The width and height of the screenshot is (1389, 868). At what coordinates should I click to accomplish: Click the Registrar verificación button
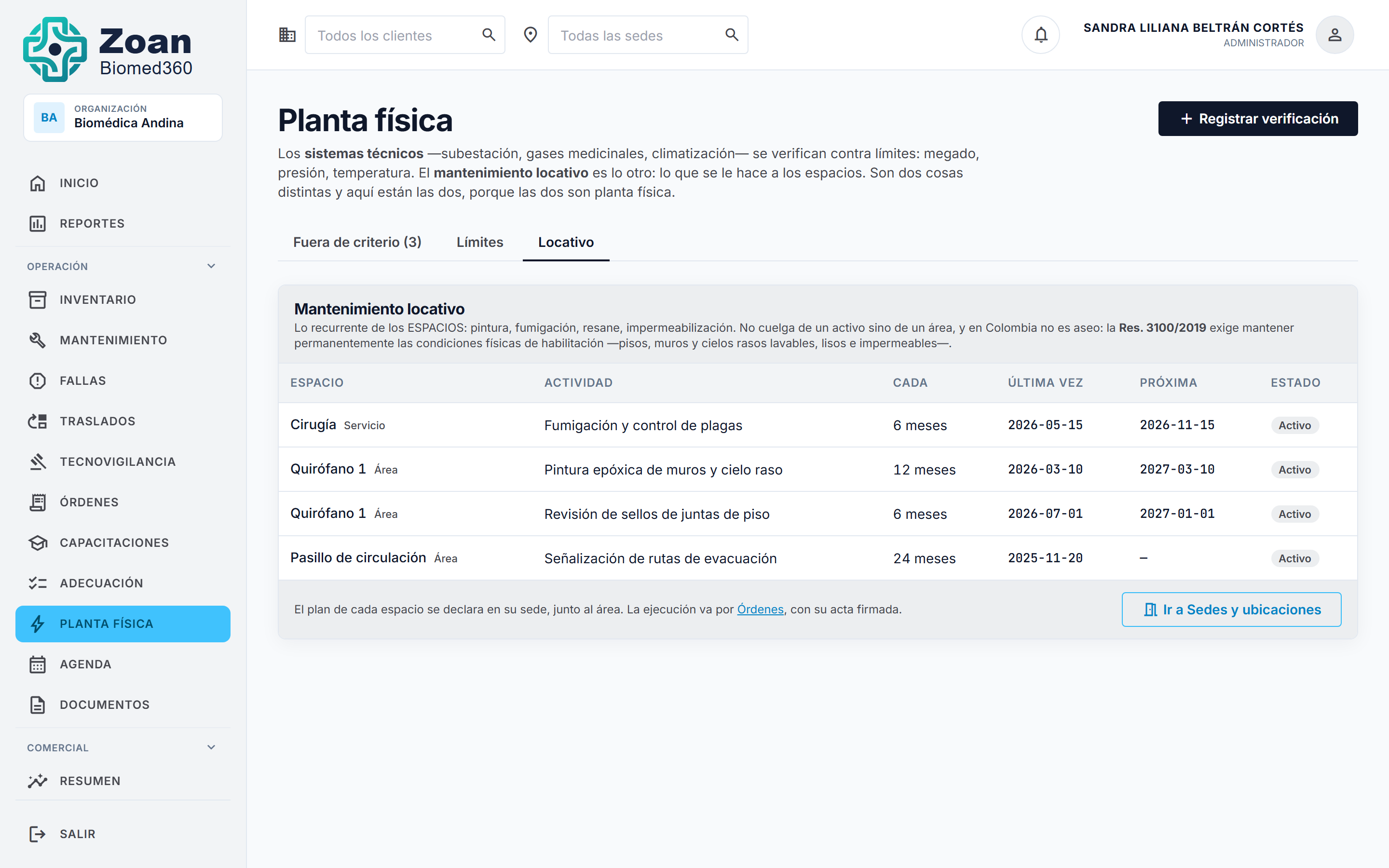(x=1257, y=119)
